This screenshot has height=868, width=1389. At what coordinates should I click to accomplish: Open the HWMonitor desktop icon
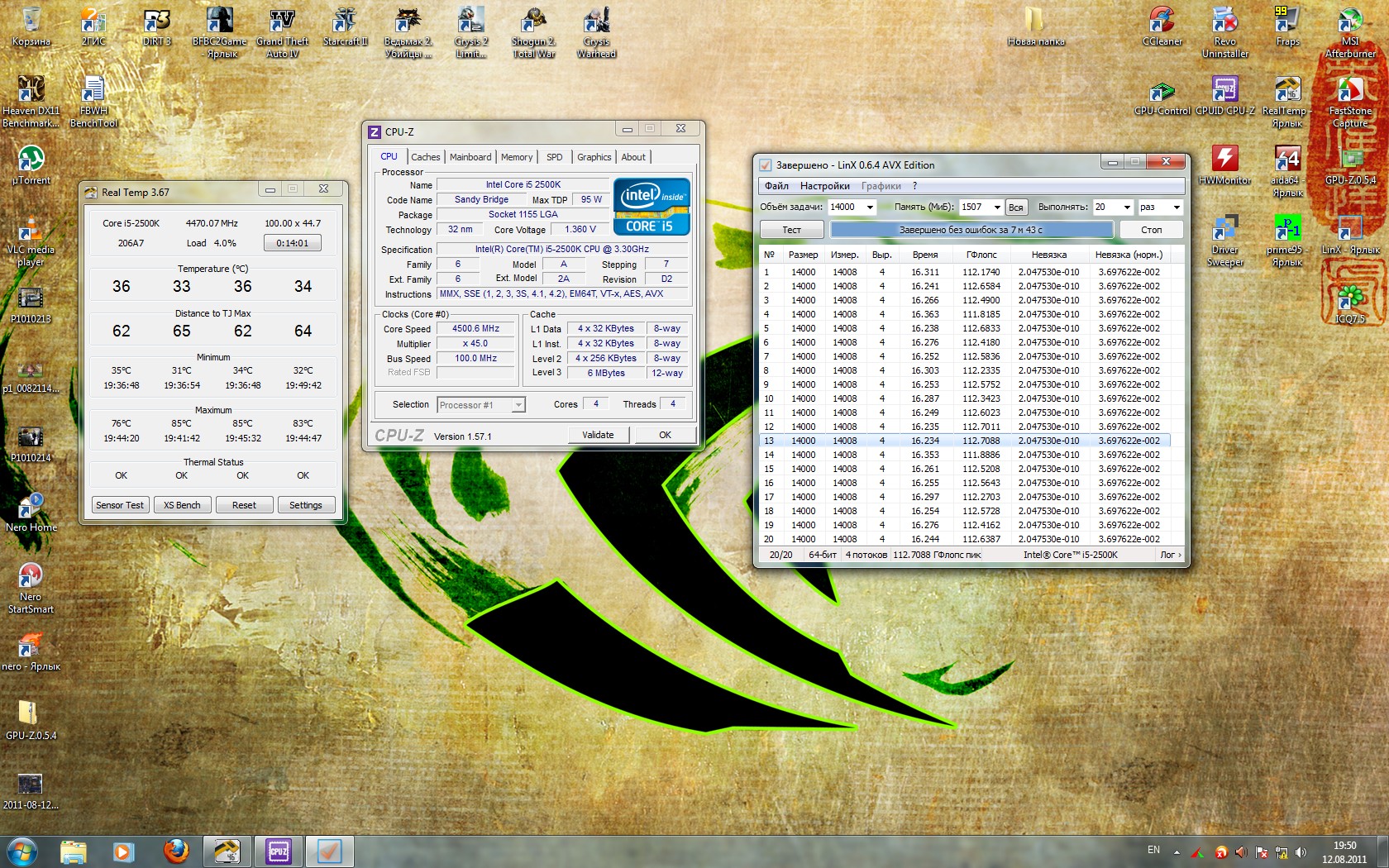tap(1224, 160)
